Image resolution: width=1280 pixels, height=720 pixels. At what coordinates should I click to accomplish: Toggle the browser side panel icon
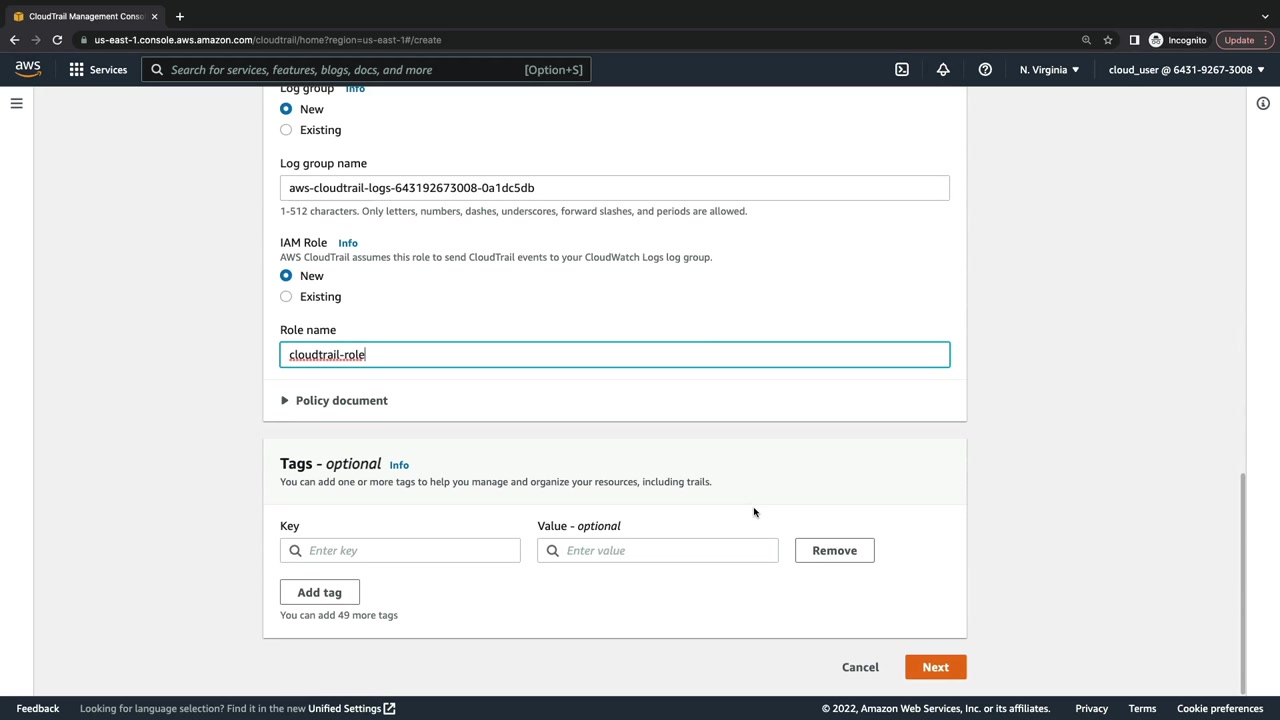click(1134, 40)
